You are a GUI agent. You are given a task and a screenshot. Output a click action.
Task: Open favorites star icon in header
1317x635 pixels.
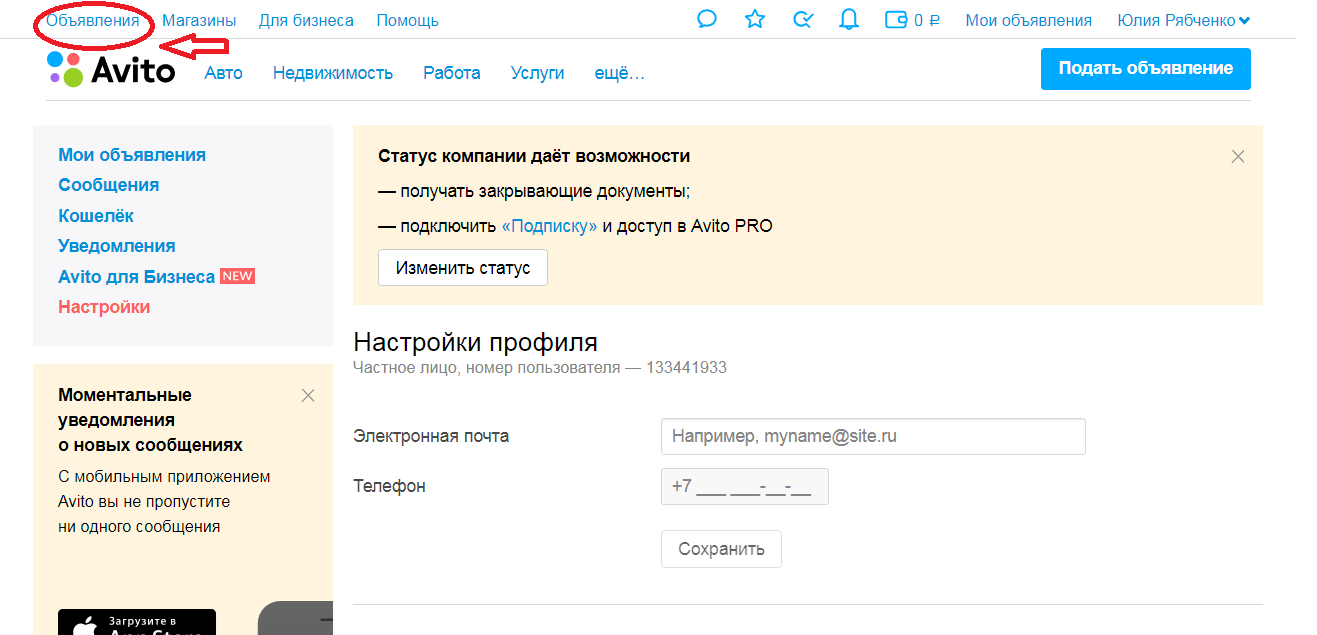[x=755, y=19]
